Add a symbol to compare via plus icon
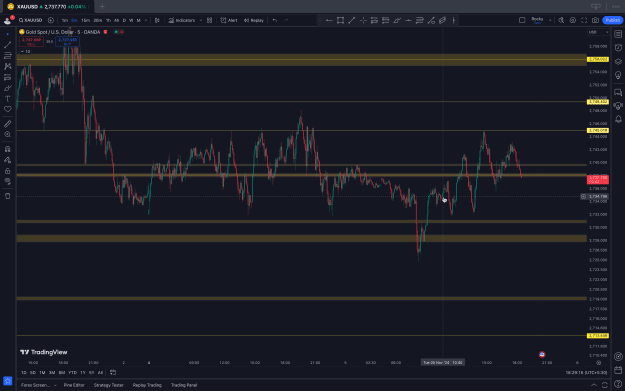 click(x=51, y=20)
